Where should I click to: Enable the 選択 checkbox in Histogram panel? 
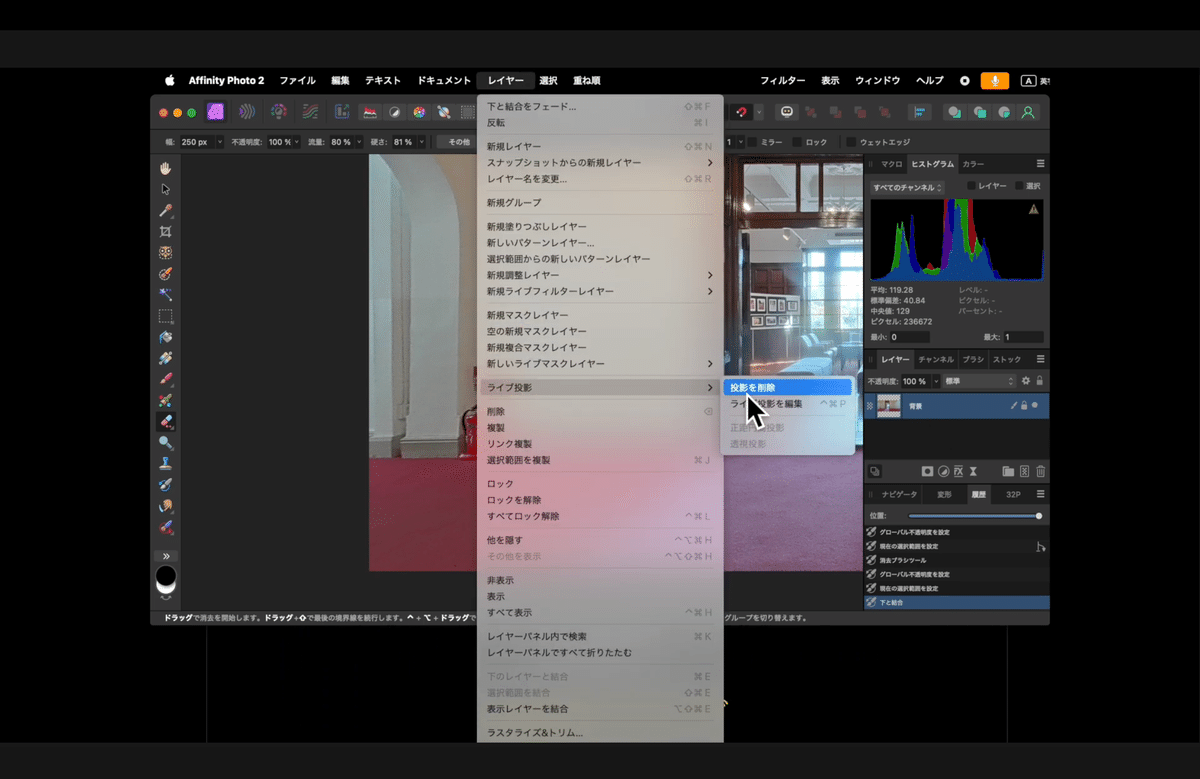click(x=1018, y=186)
